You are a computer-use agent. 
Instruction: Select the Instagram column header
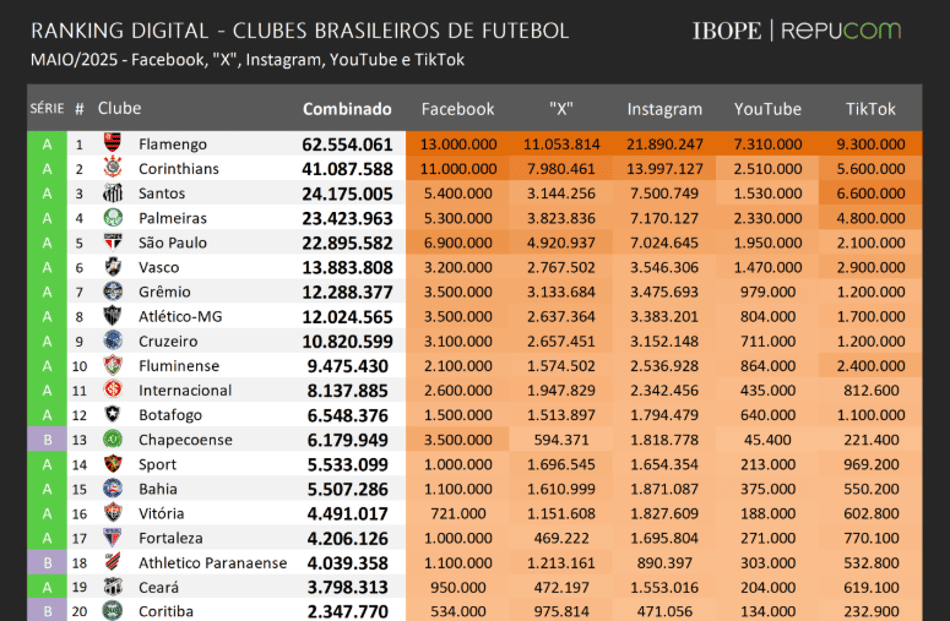point(665,109)
